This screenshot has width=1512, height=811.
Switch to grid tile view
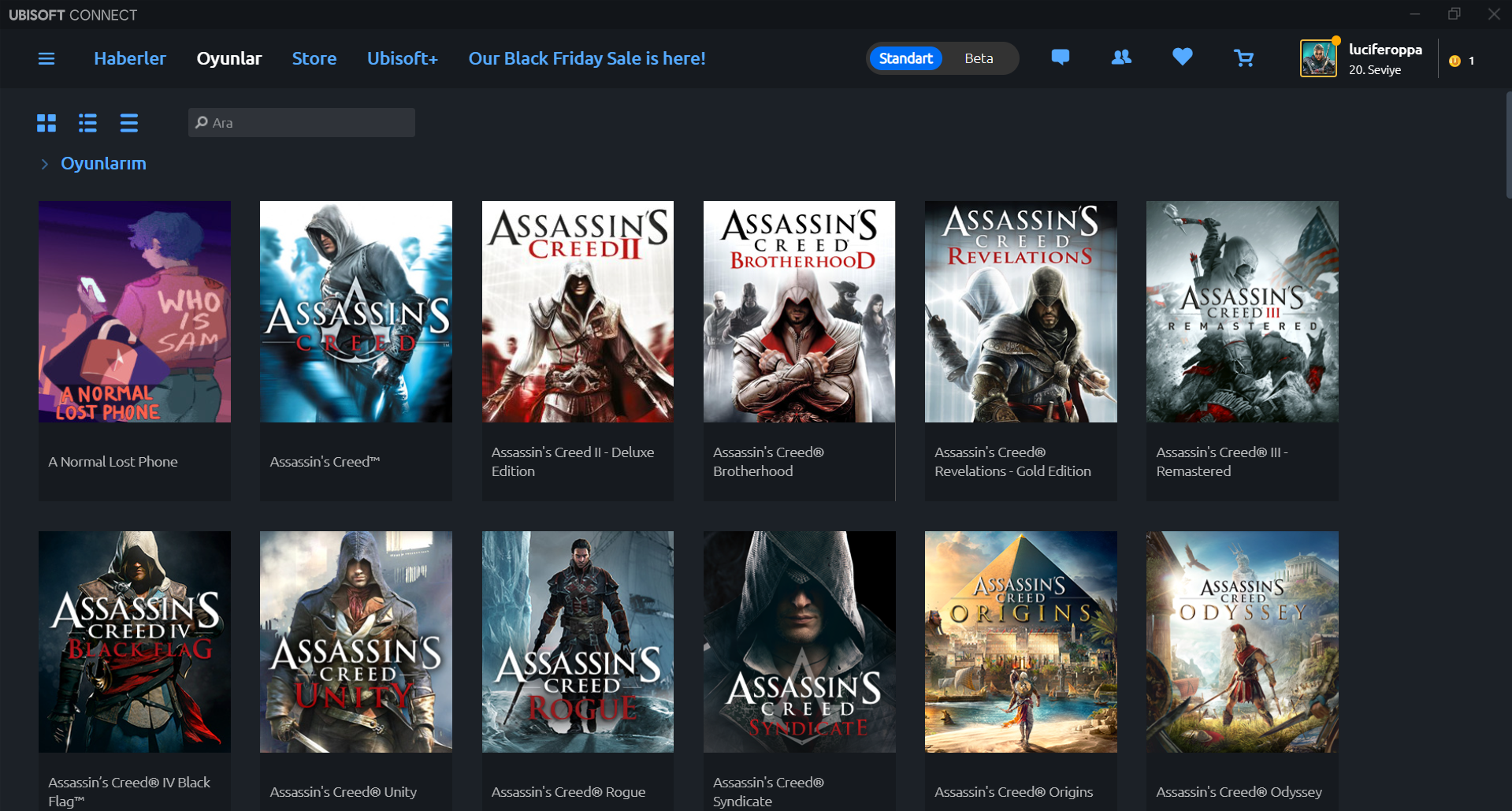(46, 123)
